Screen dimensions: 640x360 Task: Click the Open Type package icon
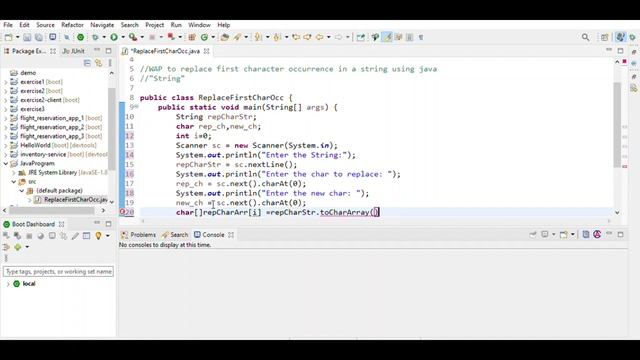[224, 37]
